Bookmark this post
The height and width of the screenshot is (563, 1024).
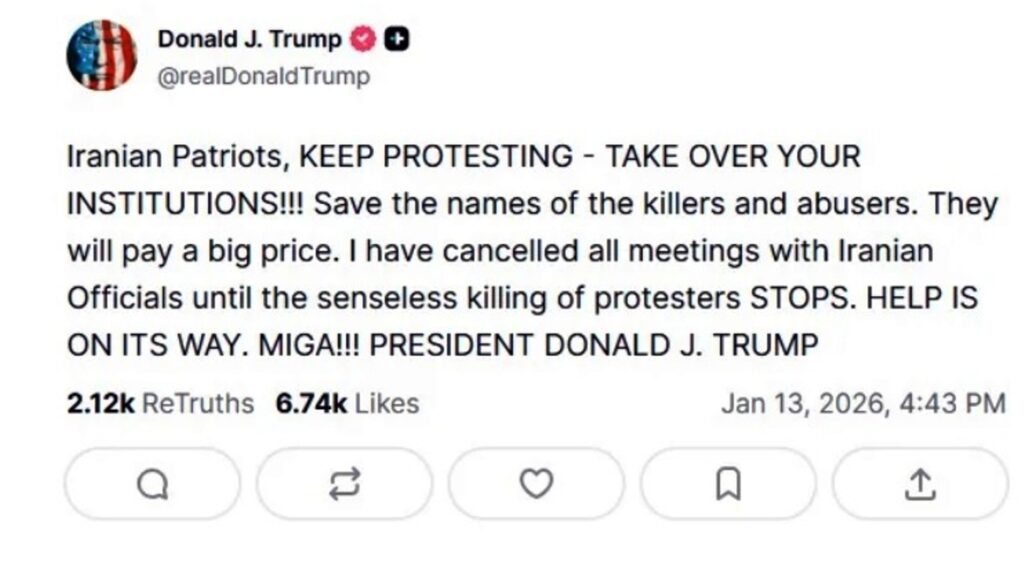[728, 485]
